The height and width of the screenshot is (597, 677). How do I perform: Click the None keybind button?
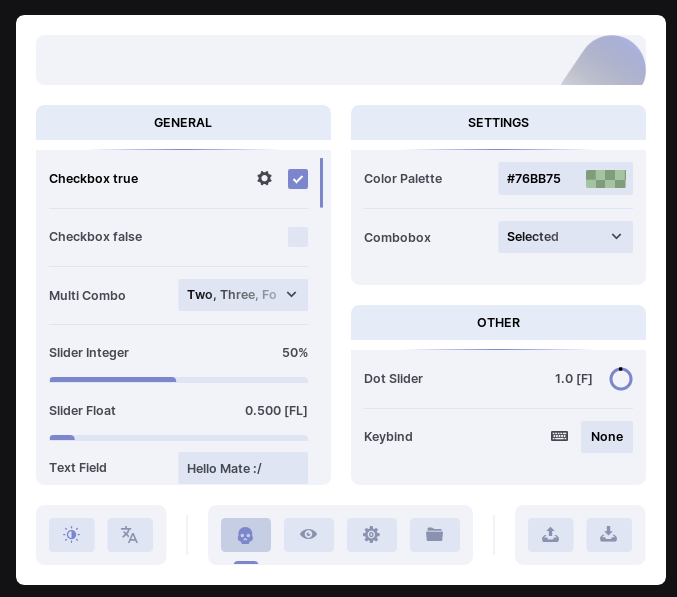607,437
